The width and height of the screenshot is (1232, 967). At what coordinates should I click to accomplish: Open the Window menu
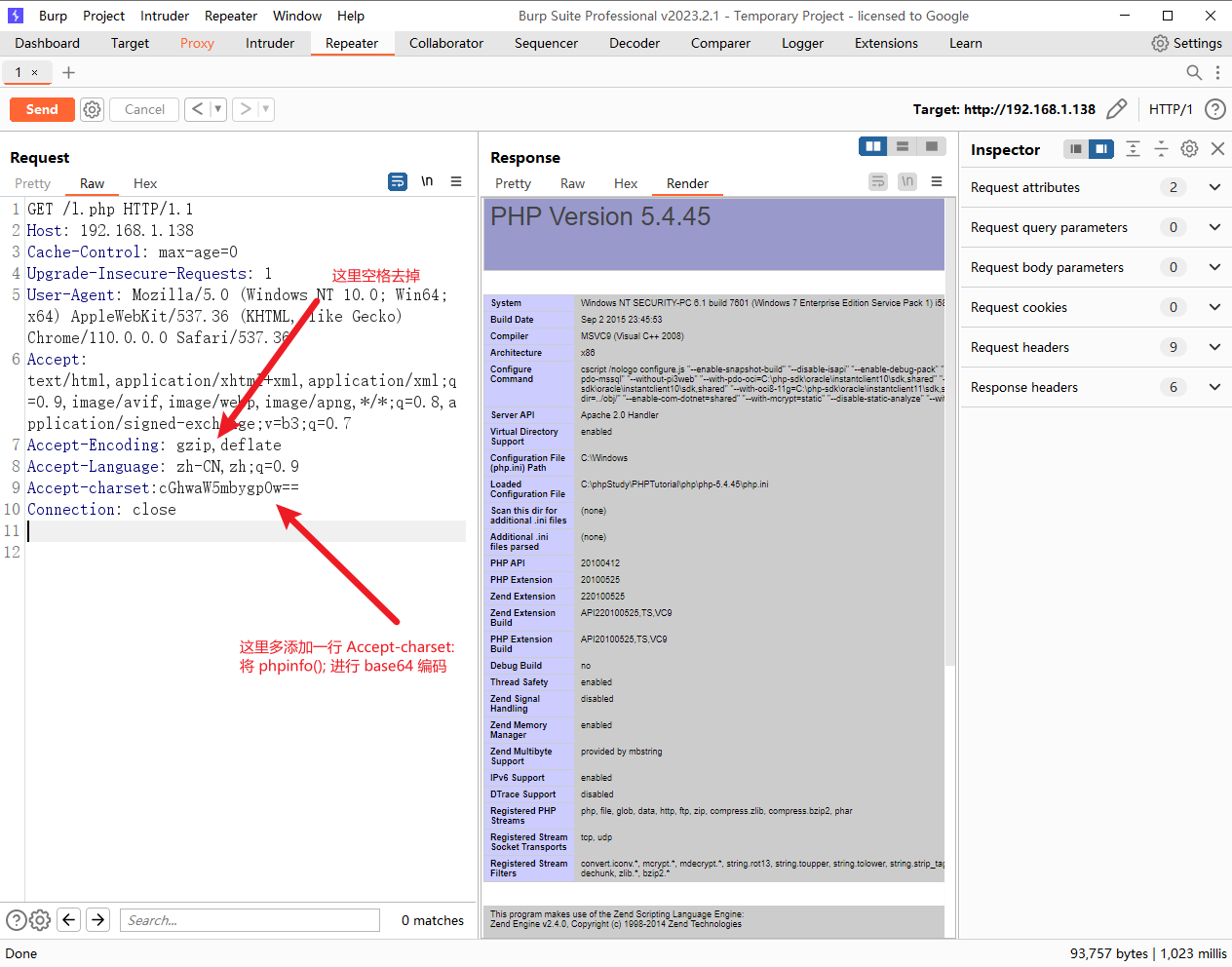pos(297,16)
